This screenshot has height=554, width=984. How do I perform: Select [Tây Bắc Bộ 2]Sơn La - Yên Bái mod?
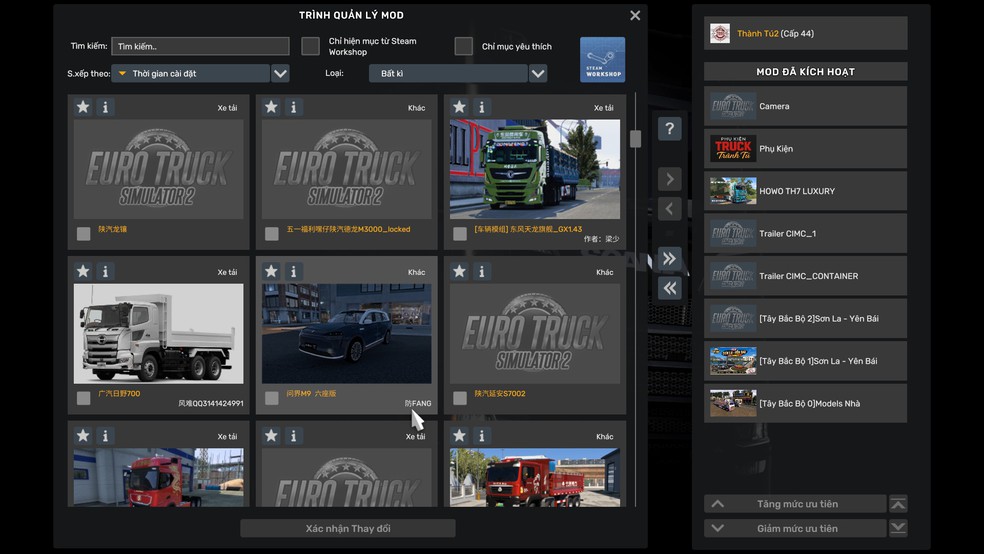[806, 319]
